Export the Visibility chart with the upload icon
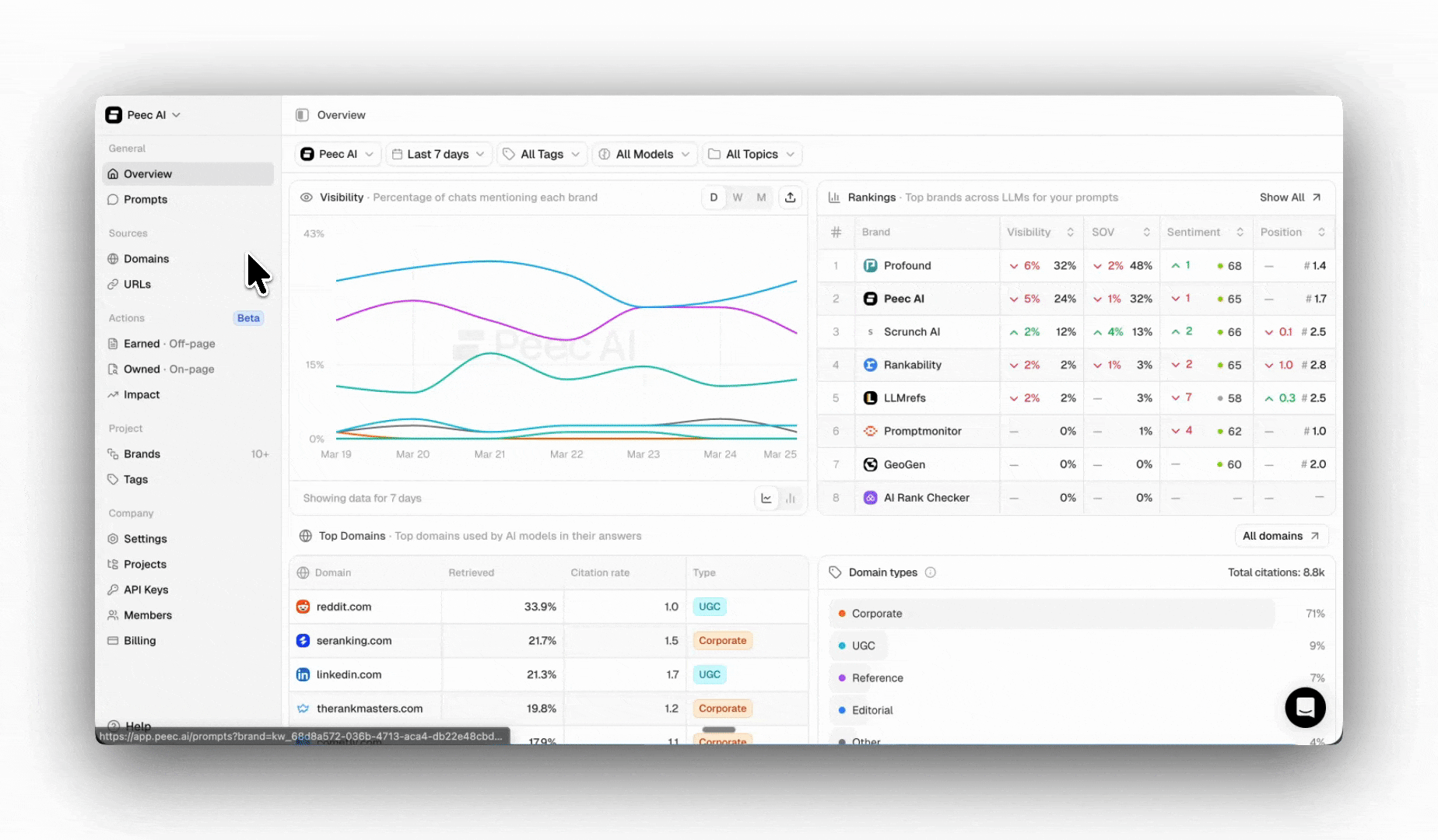The height and width of the screenshot is (840, 1438). 790,198
